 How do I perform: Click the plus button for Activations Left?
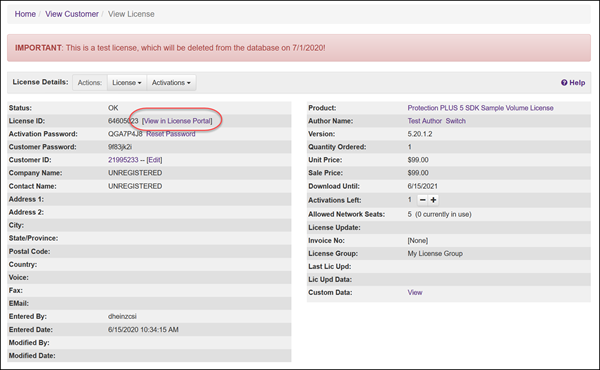pos(433,200)
